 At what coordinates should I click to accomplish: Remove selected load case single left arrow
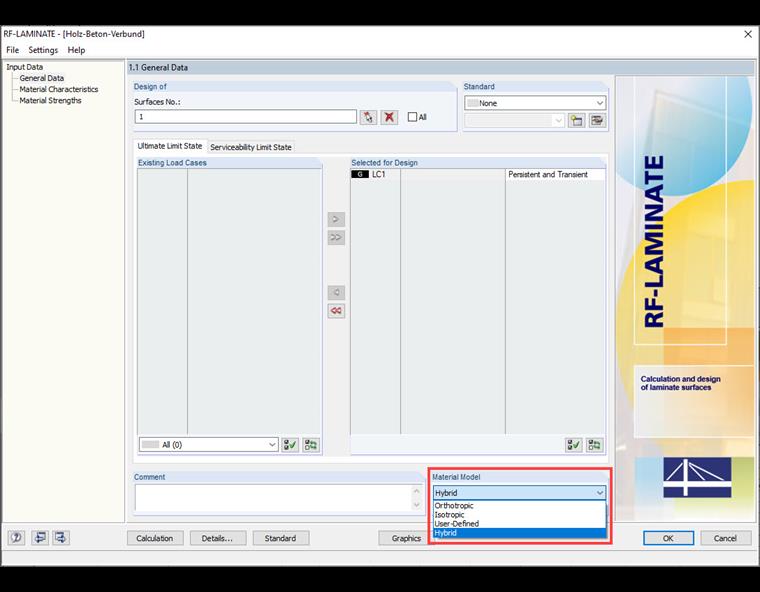336,292
